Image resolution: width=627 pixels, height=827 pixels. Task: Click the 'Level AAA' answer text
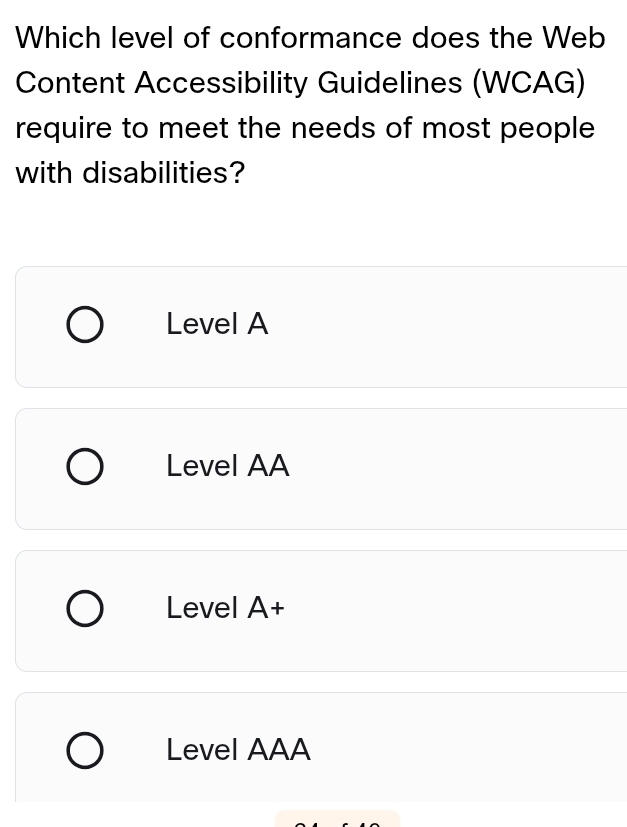point(239,750)
